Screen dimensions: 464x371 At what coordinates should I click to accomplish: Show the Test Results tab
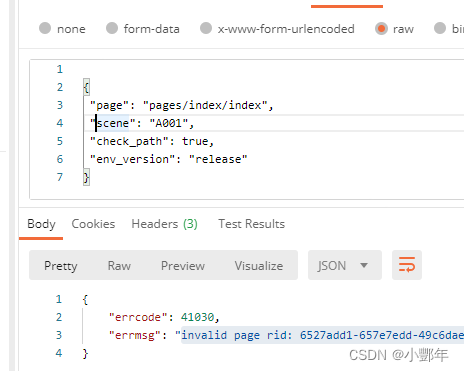pyautogui.click(x=252, y=224)
